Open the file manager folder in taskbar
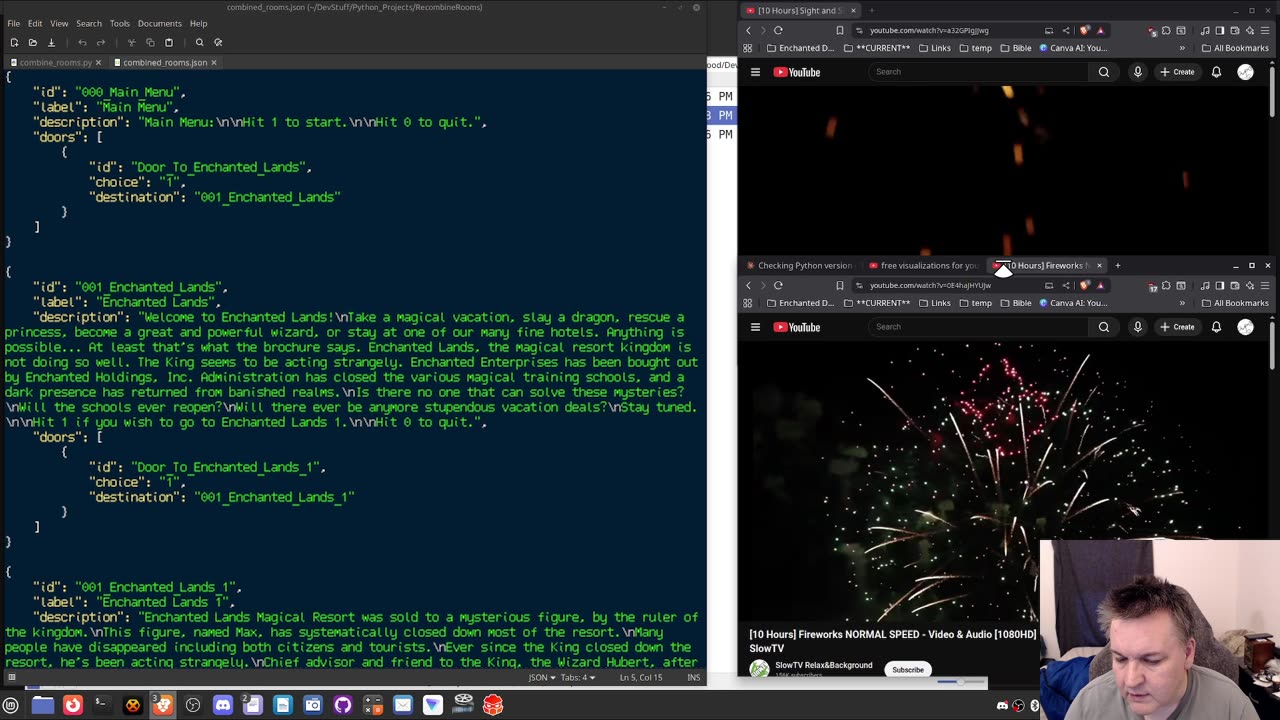This screenshot has height=720, width=1280. click(x=42, y=705)
